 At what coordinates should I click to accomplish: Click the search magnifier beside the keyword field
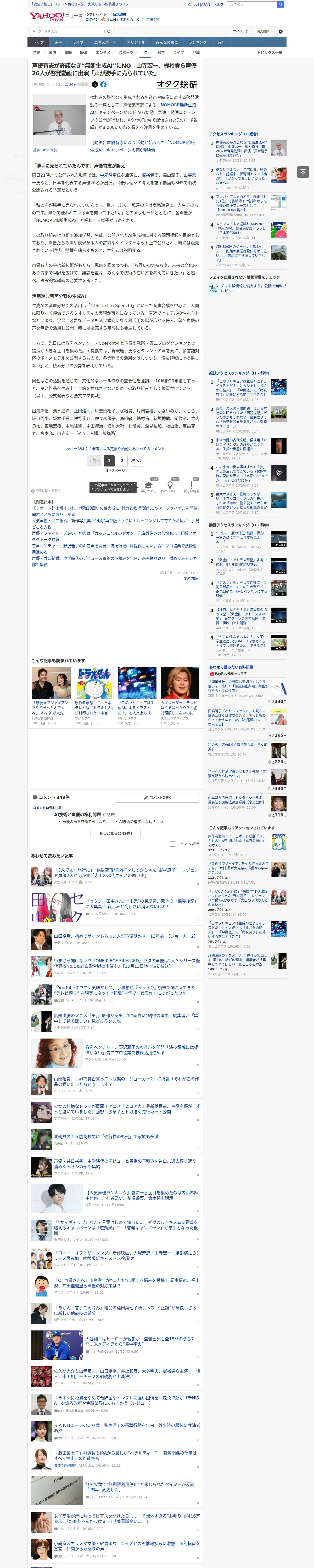[109, 32]
